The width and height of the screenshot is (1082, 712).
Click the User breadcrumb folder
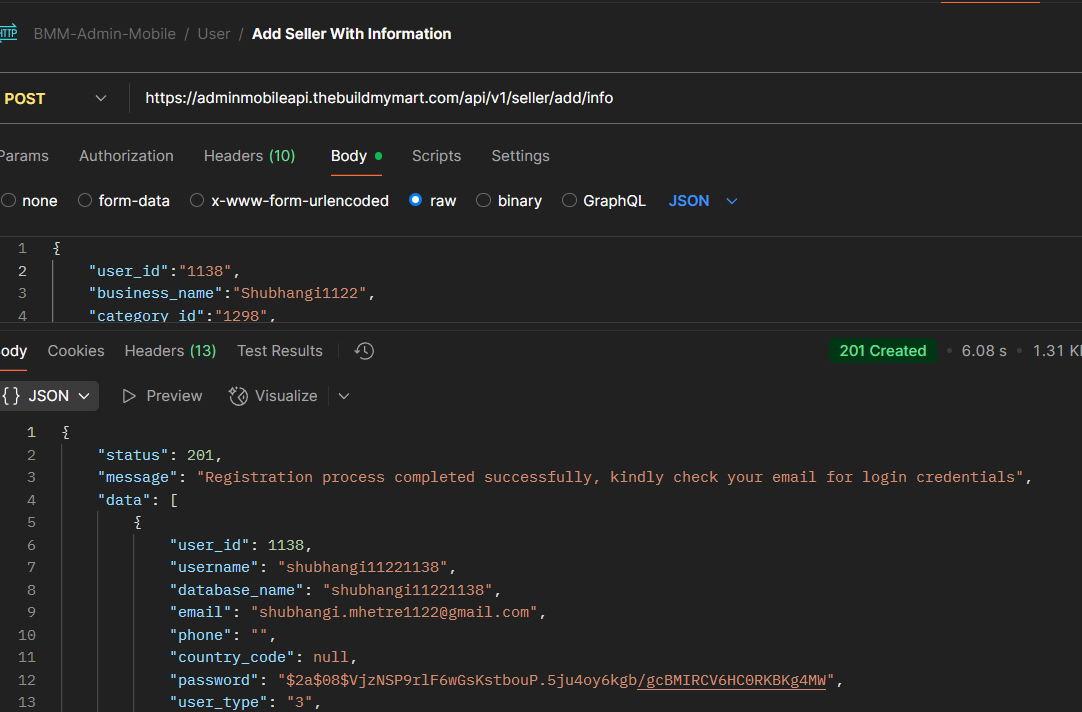pos(214,34)
